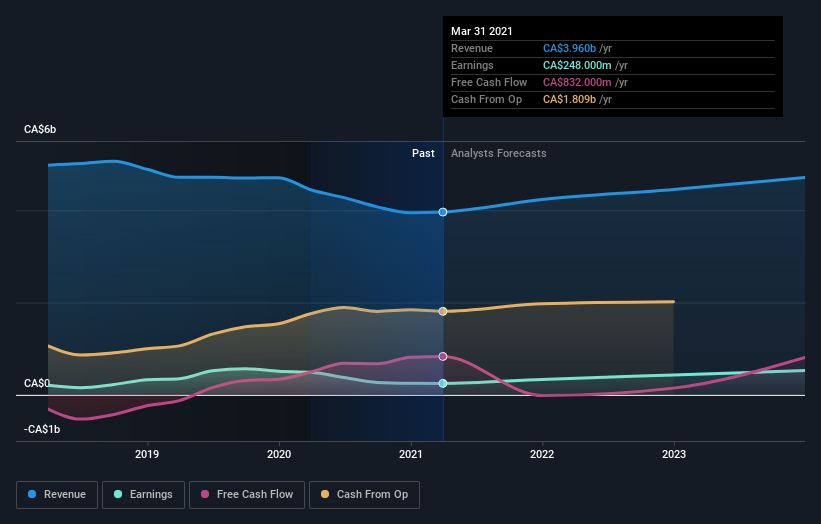Click the 2019 x-axis label
This screenshot has height=524, width=821.
coord(147,454)
